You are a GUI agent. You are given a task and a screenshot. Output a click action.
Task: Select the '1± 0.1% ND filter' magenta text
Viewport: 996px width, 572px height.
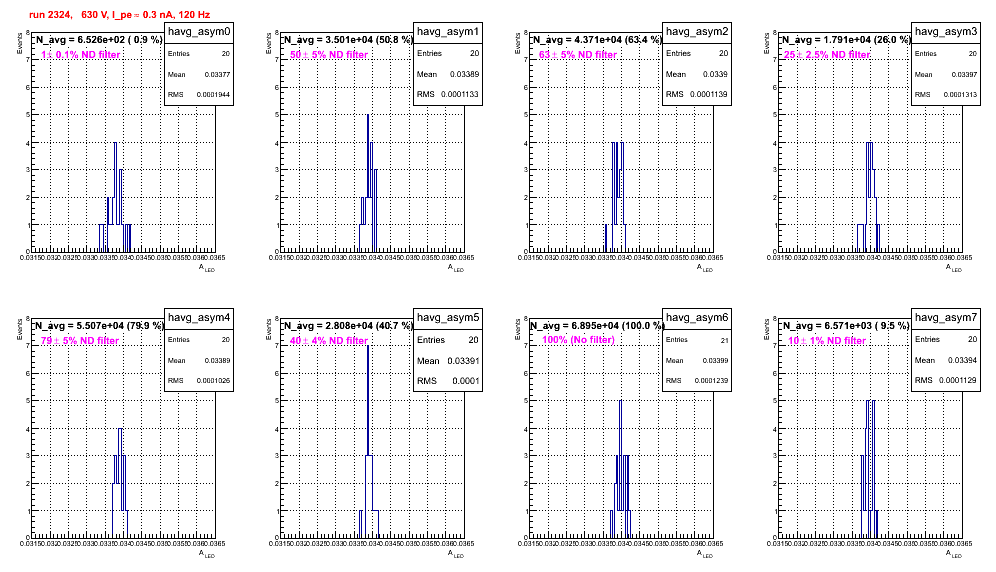click(x=81, y=55)
